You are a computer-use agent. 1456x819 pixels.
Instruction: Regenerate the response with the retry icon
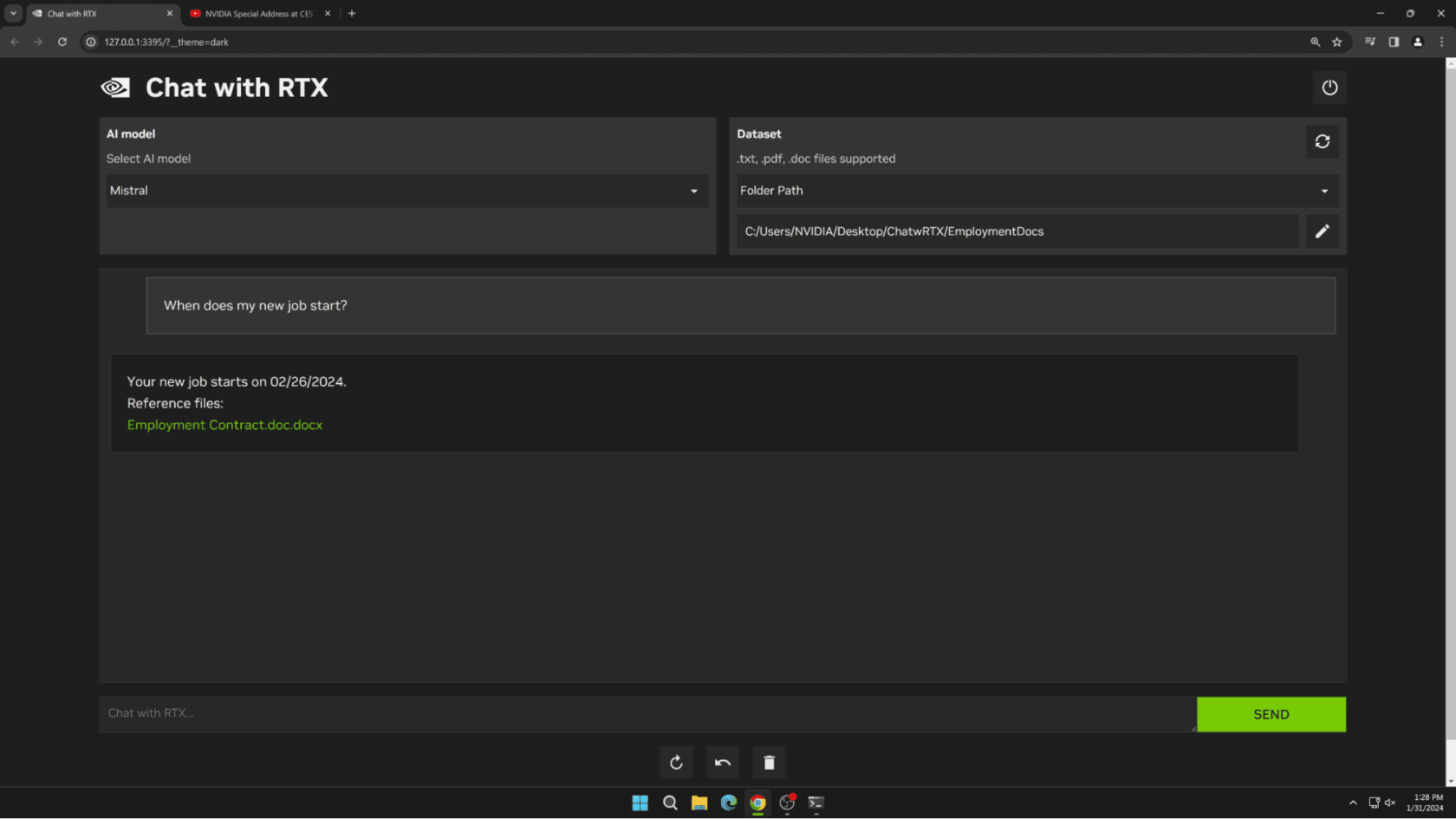pos(676,763)
